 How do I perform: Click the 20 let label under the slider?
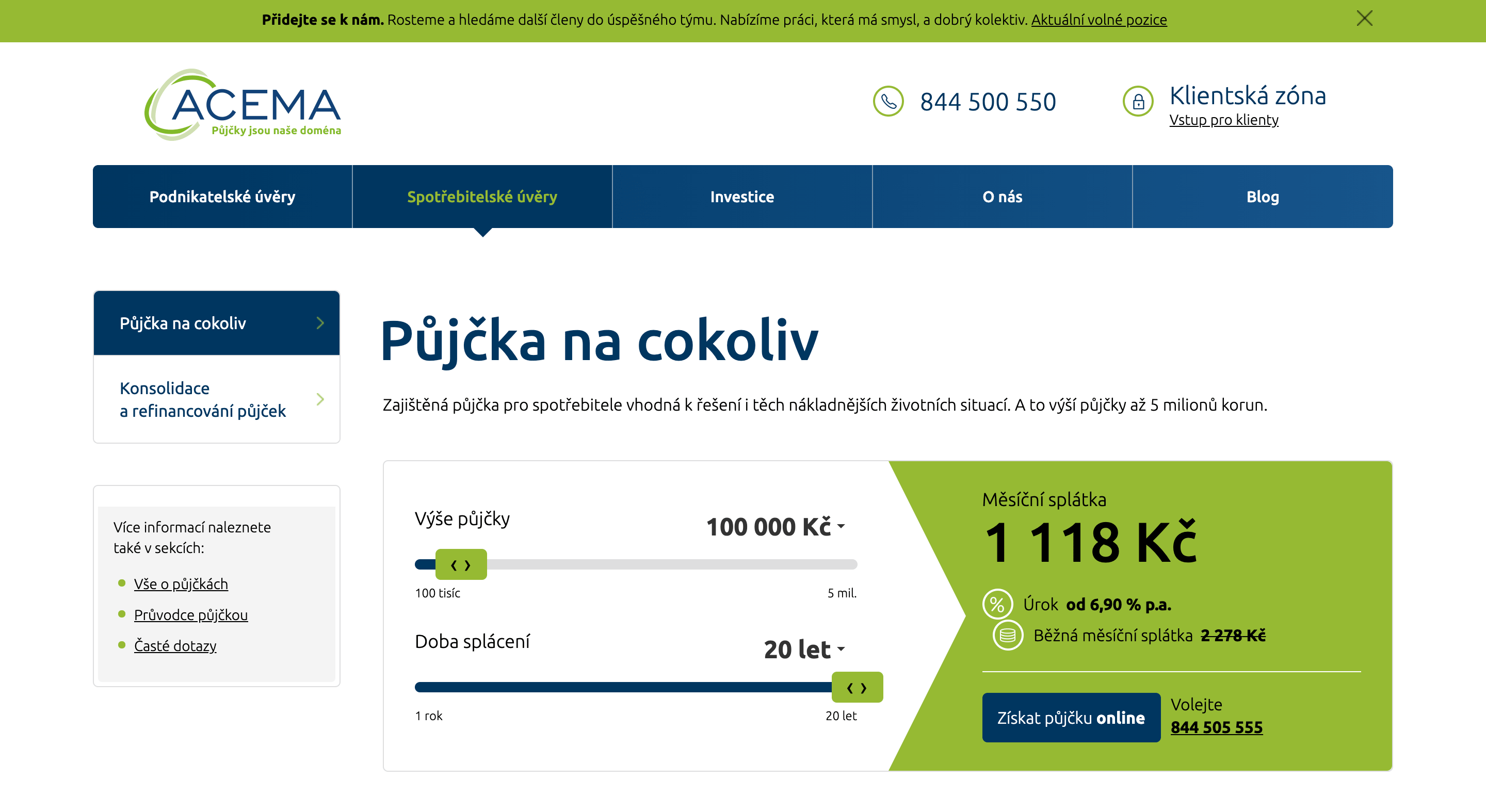[841, 716]
